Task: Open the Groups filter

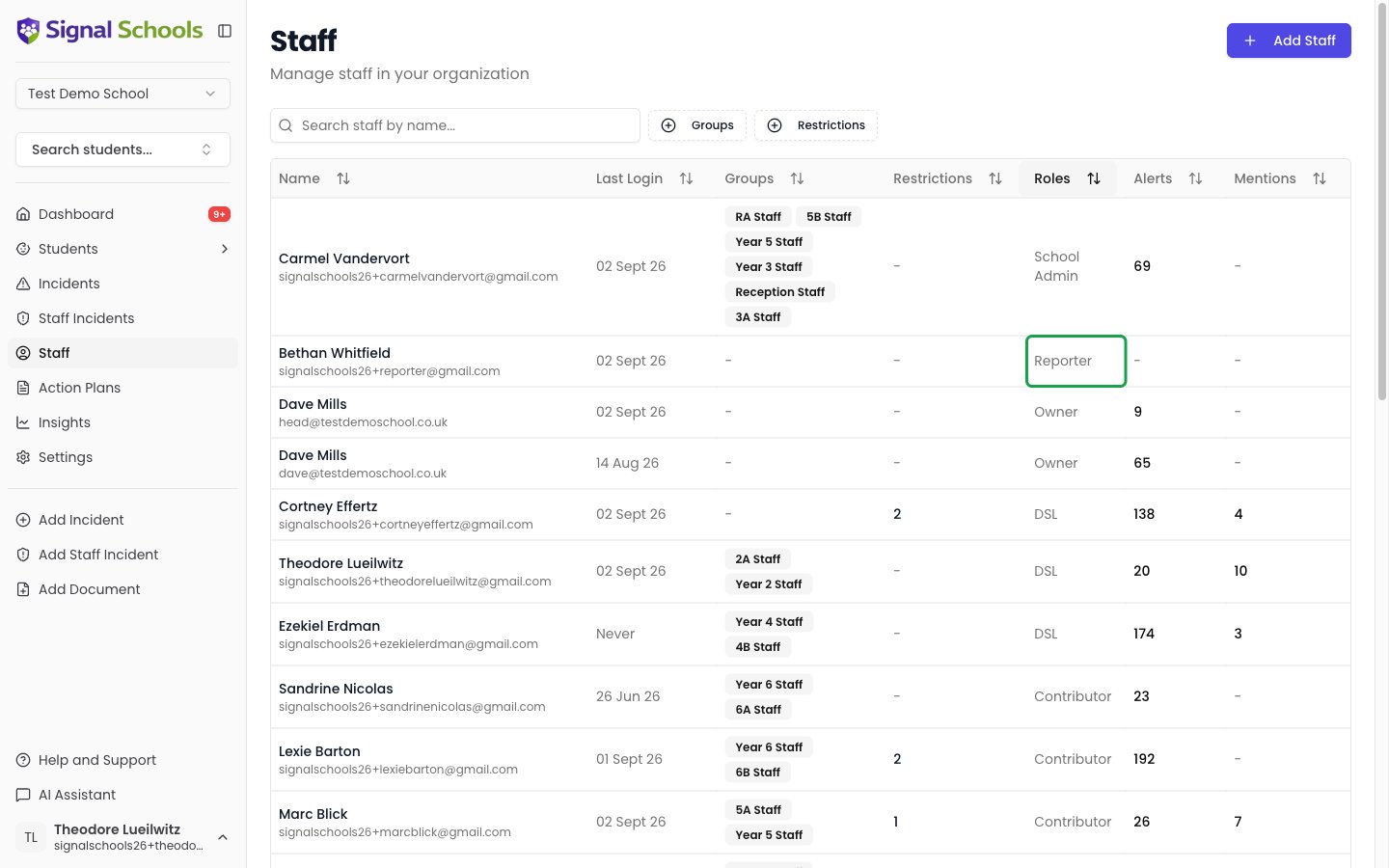Action: pos(697,125)
